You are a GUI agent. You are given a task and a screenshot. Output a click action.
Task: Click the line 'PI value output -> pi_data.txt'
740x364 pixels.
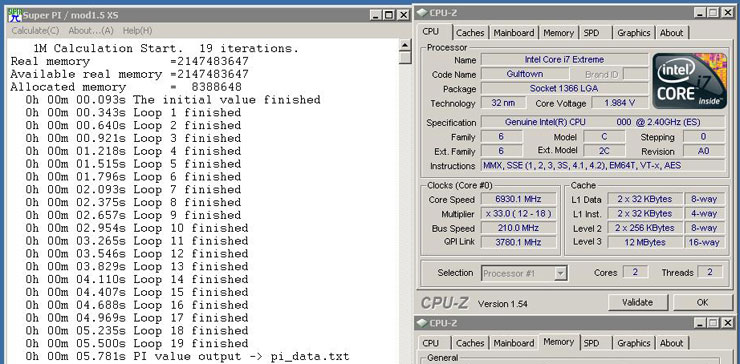(x=187, y=356)
